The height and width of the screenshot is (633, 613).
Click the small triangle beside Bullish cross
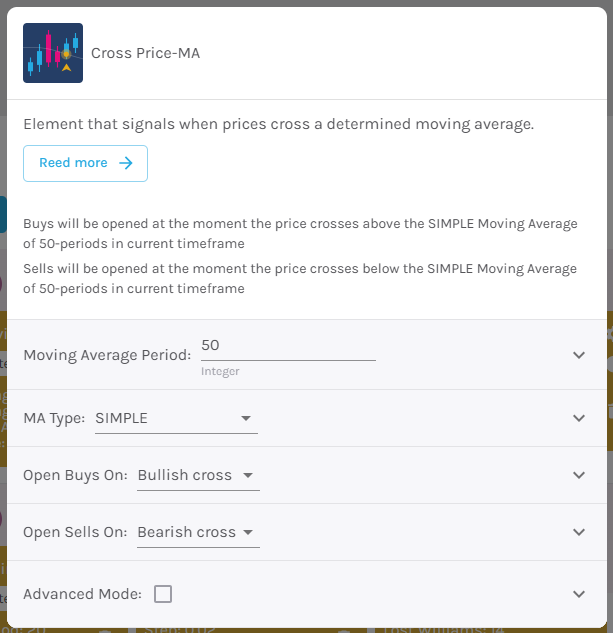coord(248,475)
